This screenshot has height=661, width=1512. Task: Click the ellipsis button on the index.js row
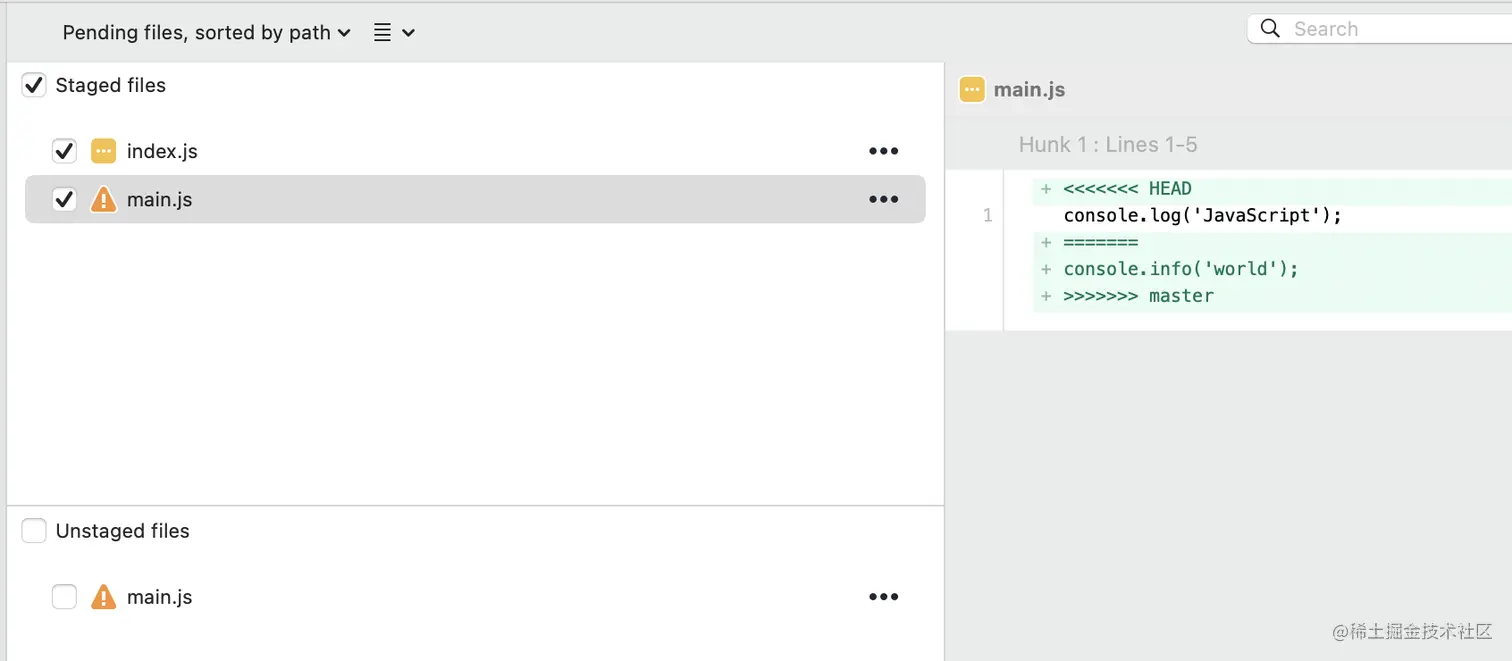(884, 150)
